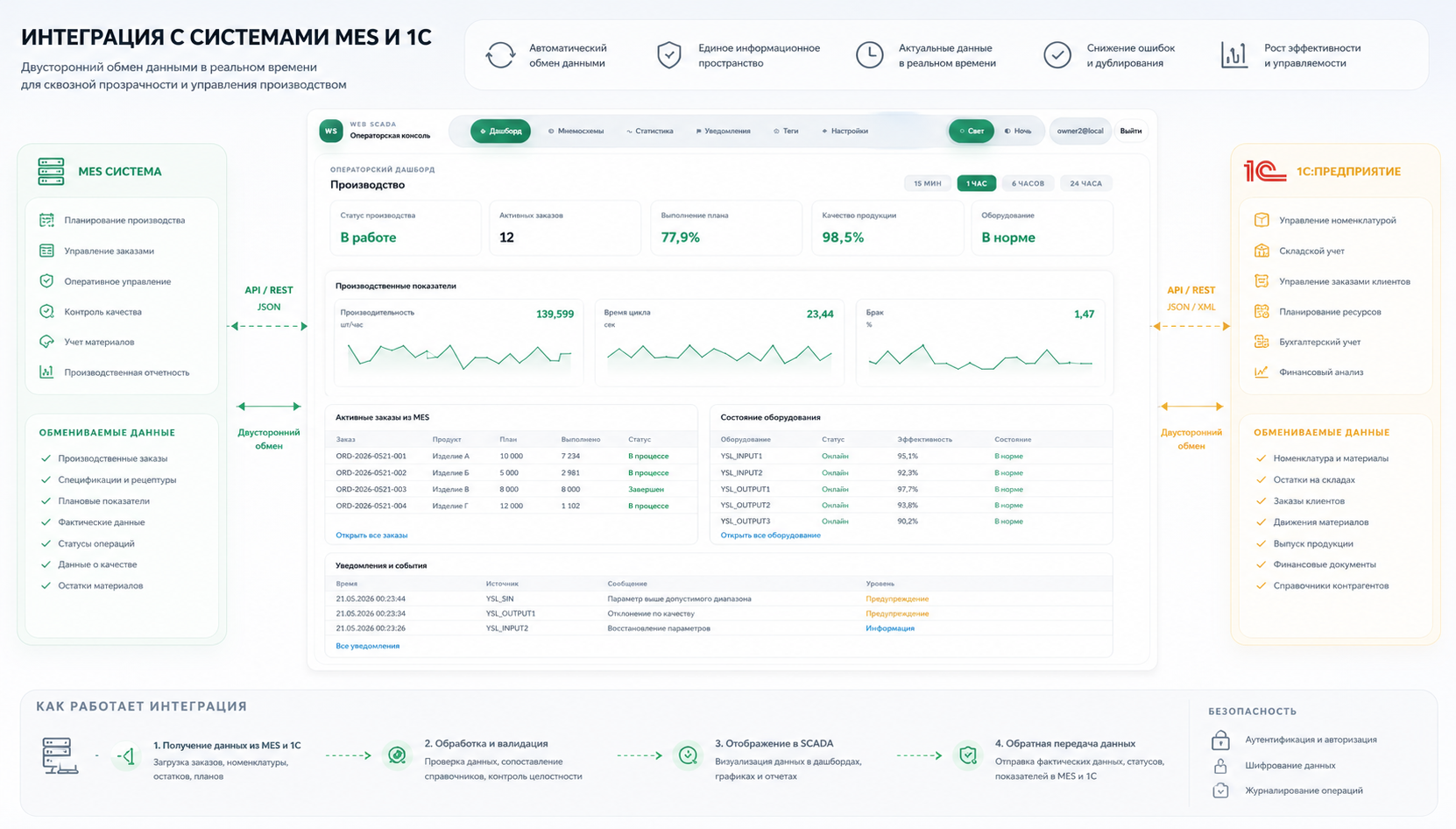Click the icon beside Учет материалов
This screenshot has width=1456, height=829.
click(46, 342)
